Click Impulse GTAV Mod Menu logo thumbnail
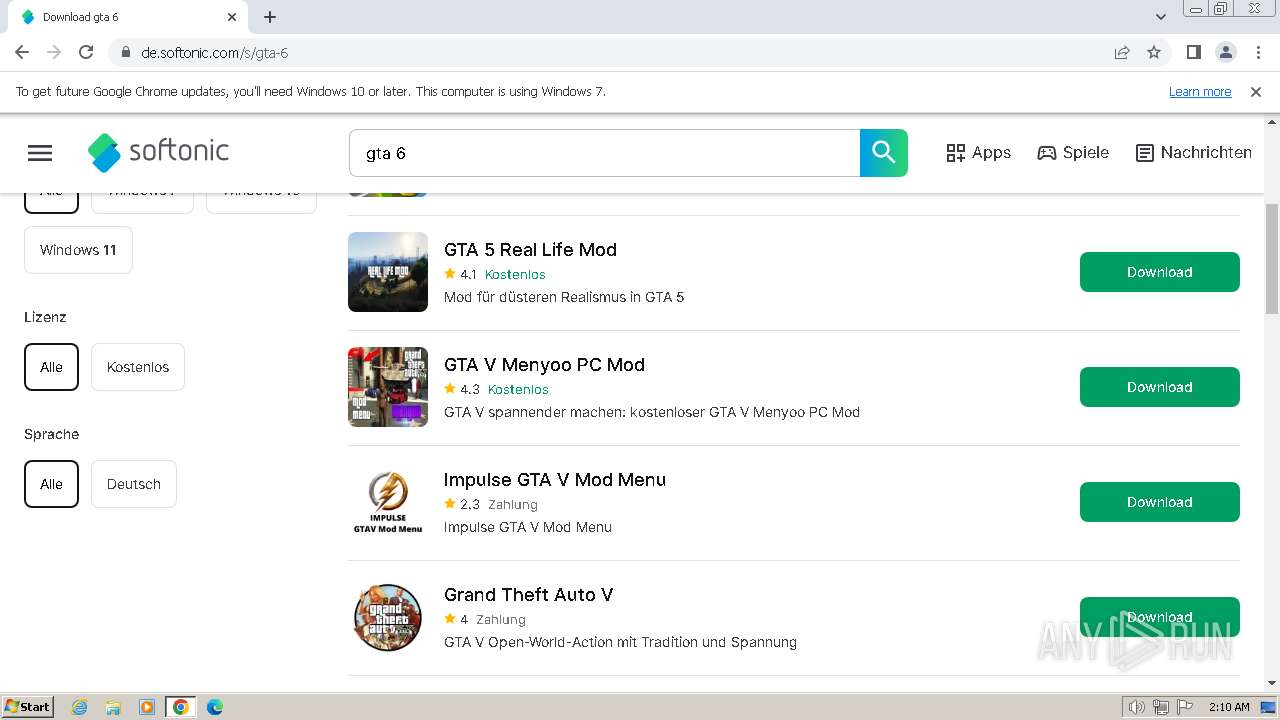 pyautogui.click(x=388, y=502)
